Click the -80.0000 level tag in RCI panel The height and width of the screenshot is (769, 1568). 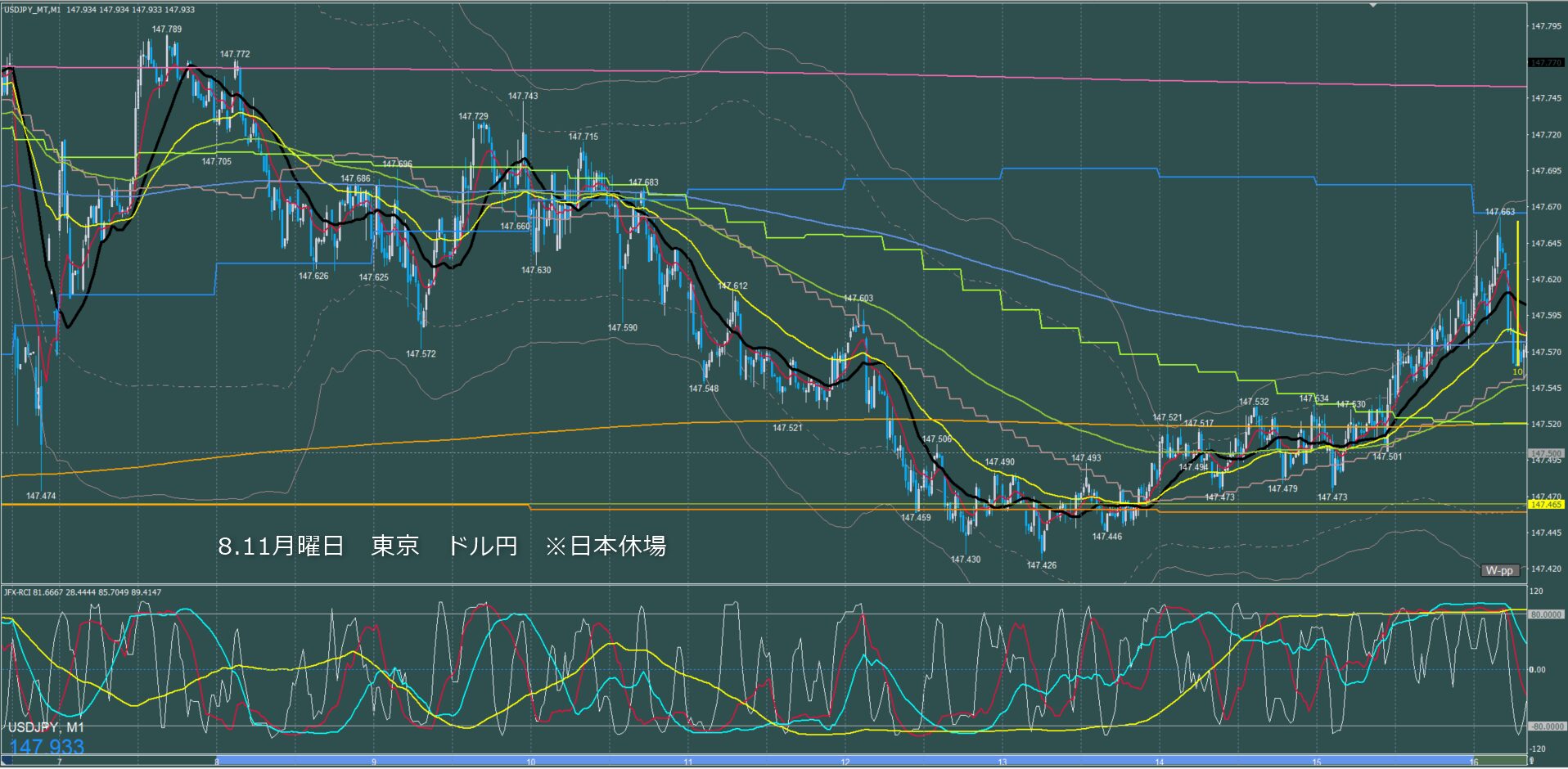1546,726
